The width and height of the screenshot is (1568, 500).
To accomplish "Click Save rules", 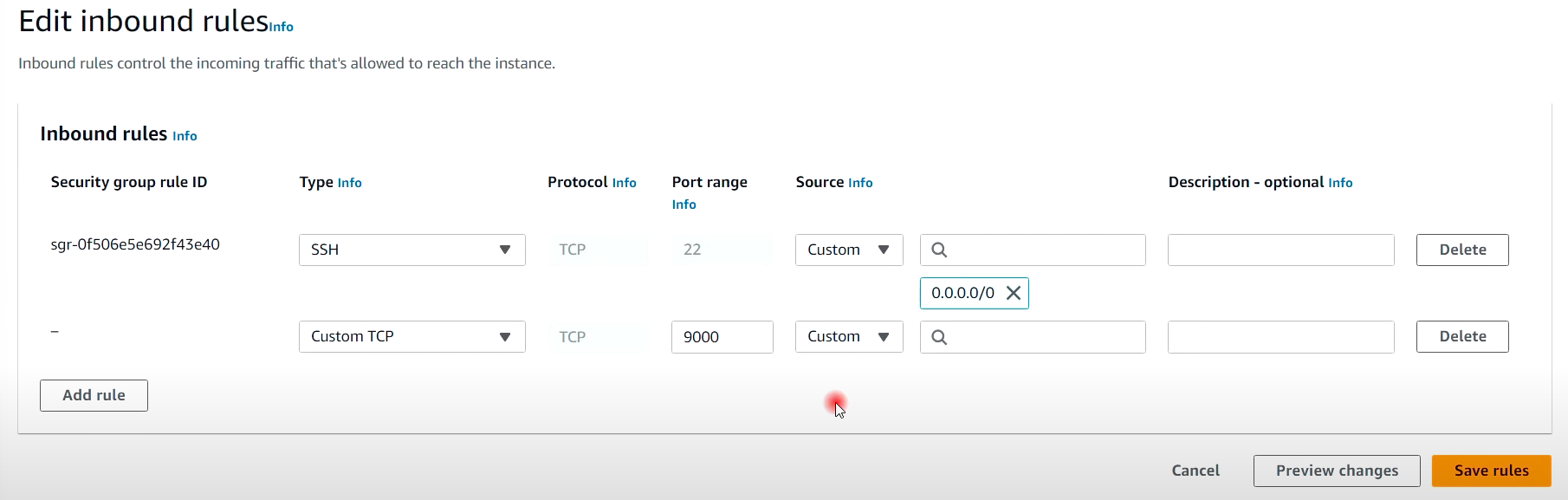I will 1491,471.
